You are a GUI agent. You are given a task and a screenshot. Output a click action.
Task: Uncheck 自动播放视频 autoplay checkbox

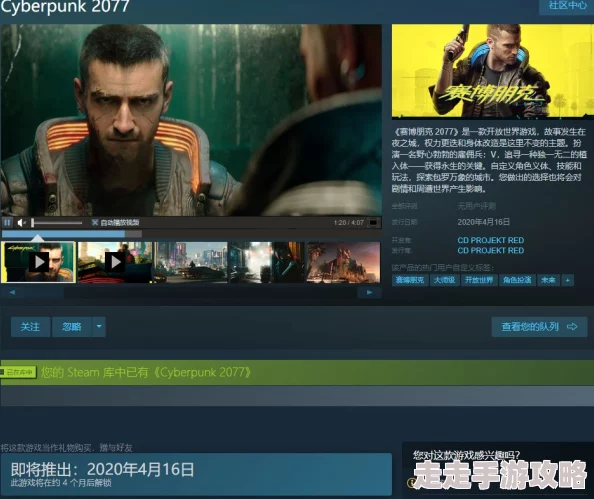tap(95, 222)
